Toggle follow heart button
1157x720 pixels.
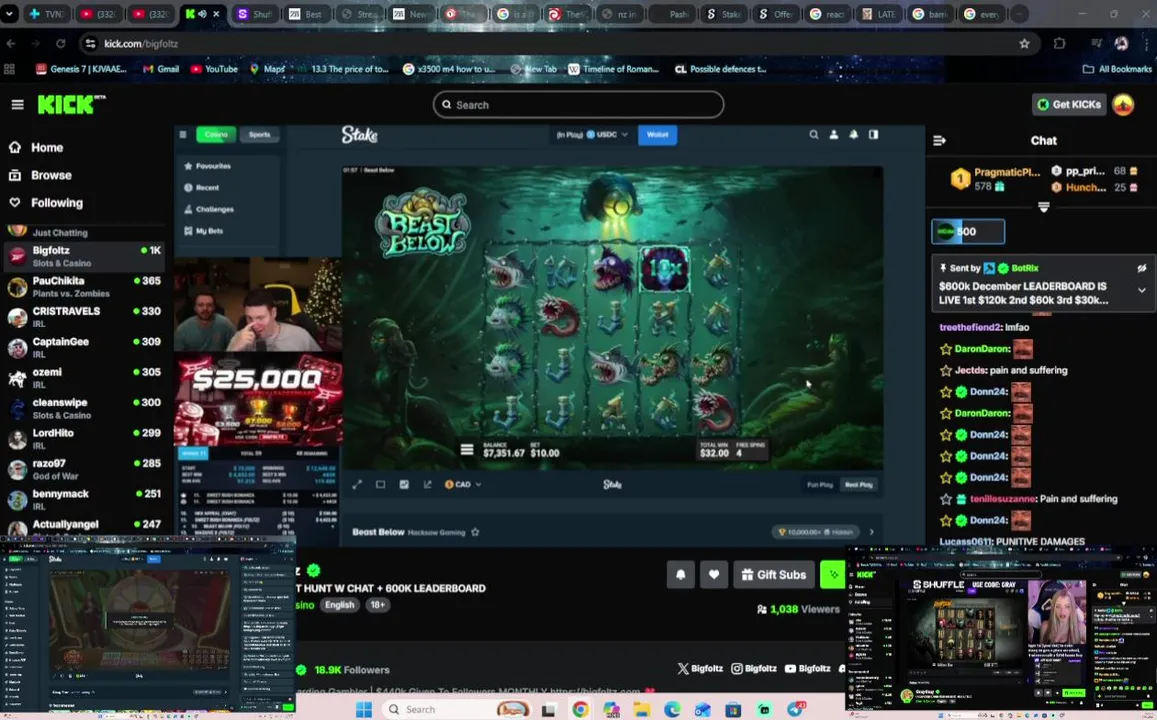click(x=714, y=575)
